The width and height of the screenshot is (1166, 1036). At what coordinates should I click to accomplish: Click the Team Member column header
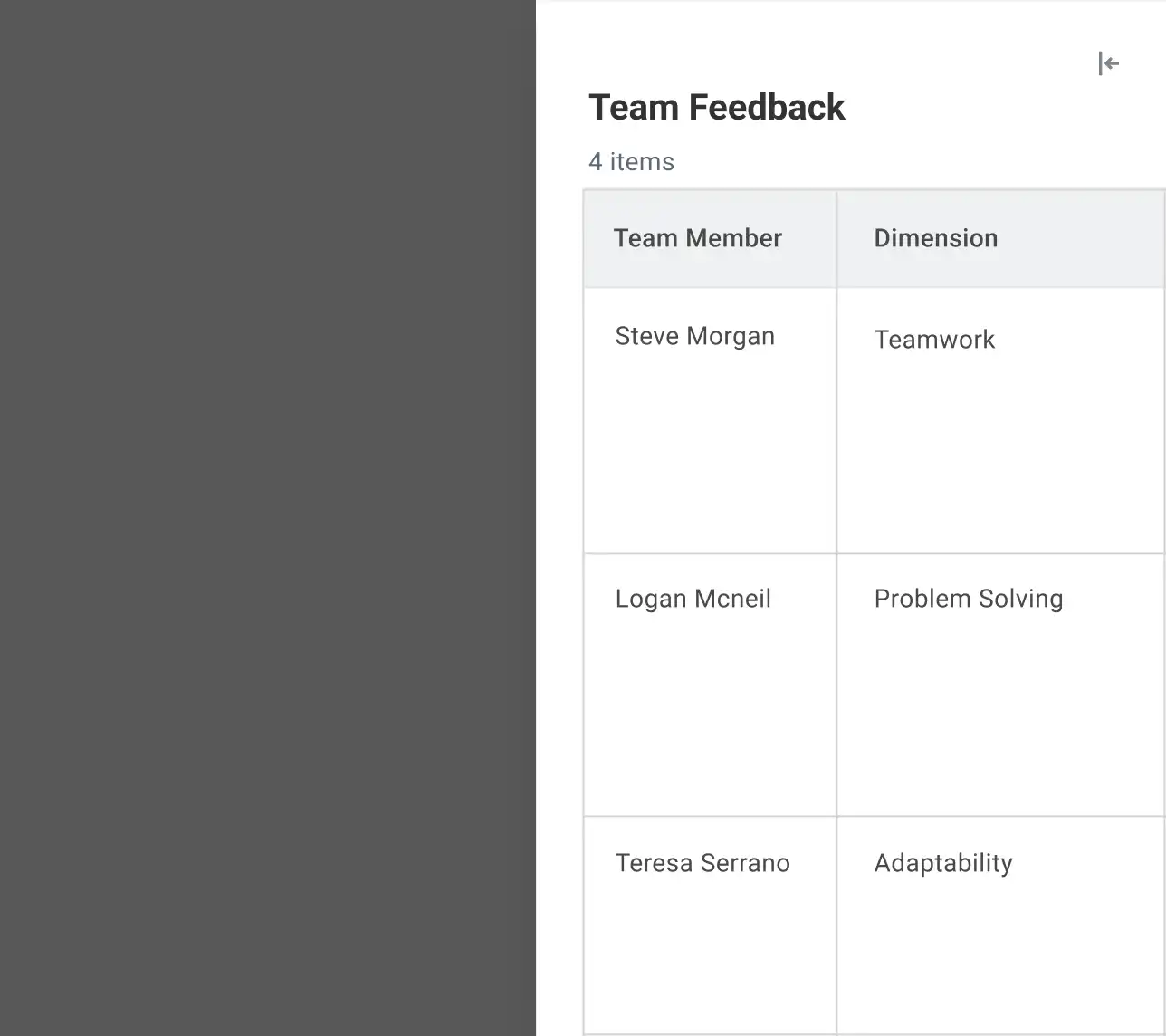click(x=697, y=238)
